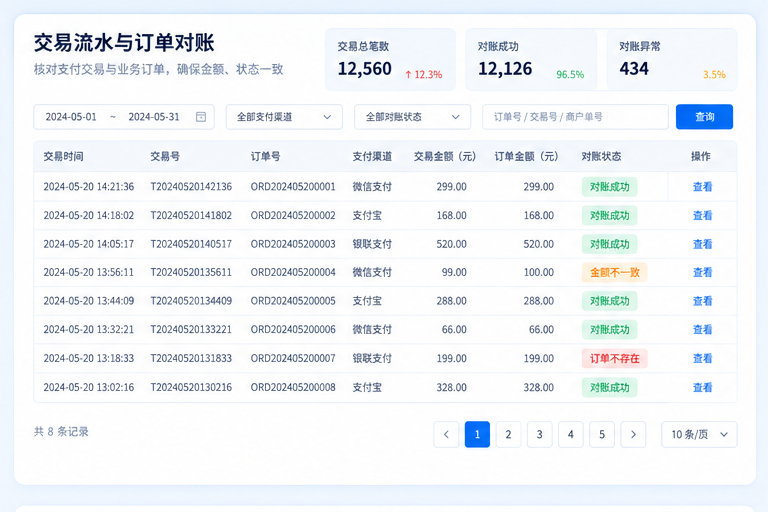The image size is (768, 512).
Task: Open the 对账成功 12,126 stat card
Action: tap(531, 59)
